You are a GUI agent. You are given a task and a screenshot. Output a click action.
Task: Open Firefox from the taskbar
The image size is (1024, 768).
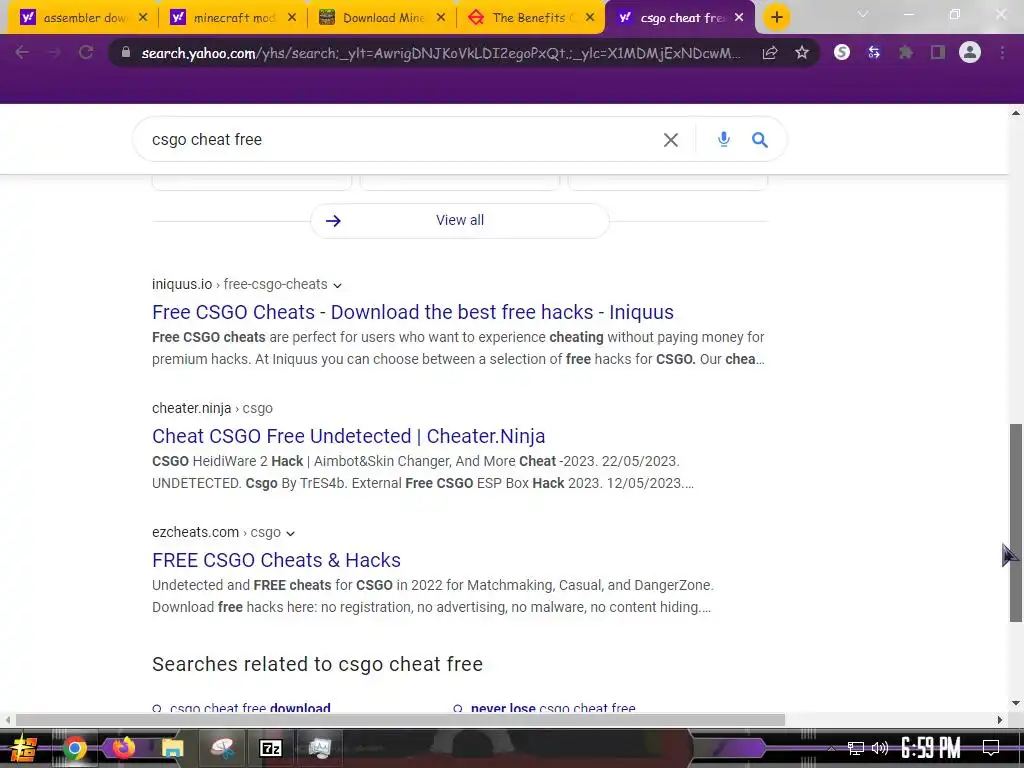click(x=123, y=748)
